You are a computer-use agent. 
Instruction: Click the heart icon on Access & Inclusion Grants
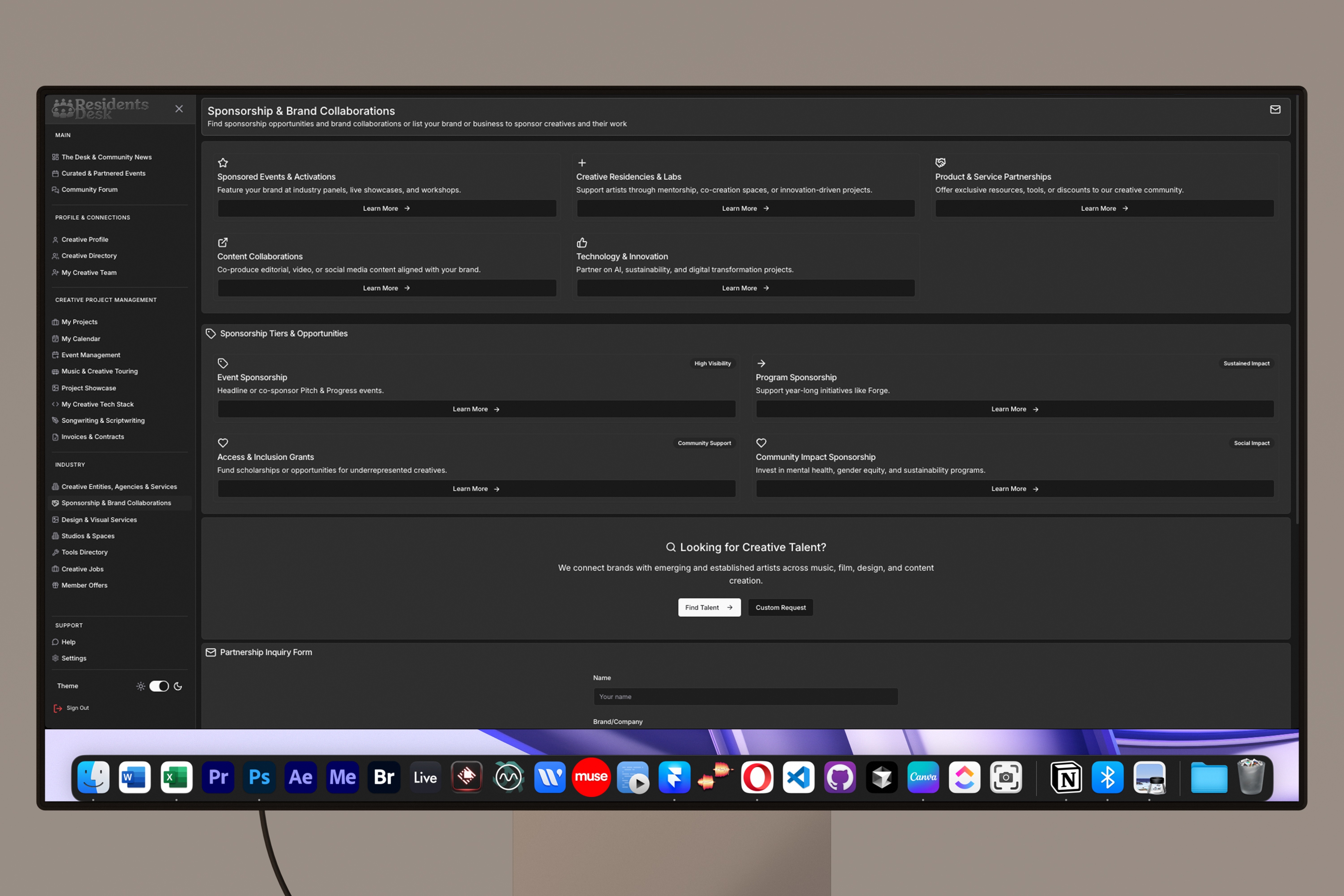pos(223,443)
